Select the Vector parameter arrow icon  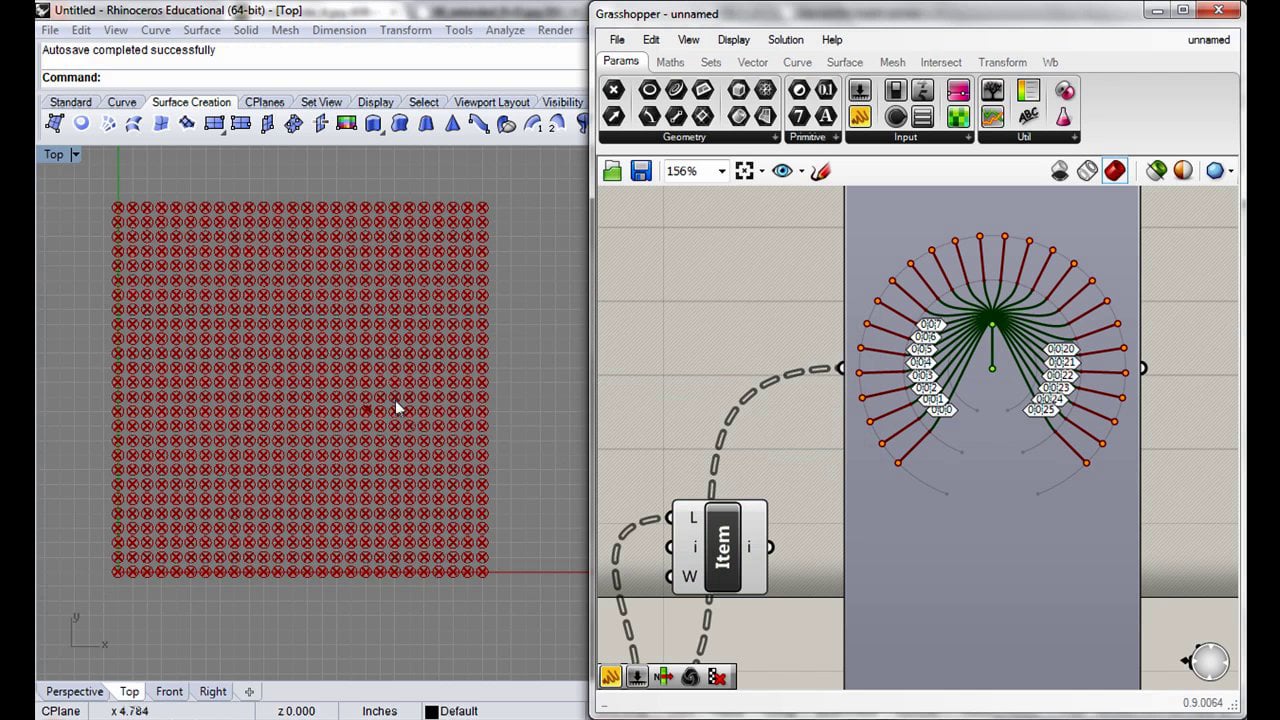pyautogui.click(x=614, y=116)
